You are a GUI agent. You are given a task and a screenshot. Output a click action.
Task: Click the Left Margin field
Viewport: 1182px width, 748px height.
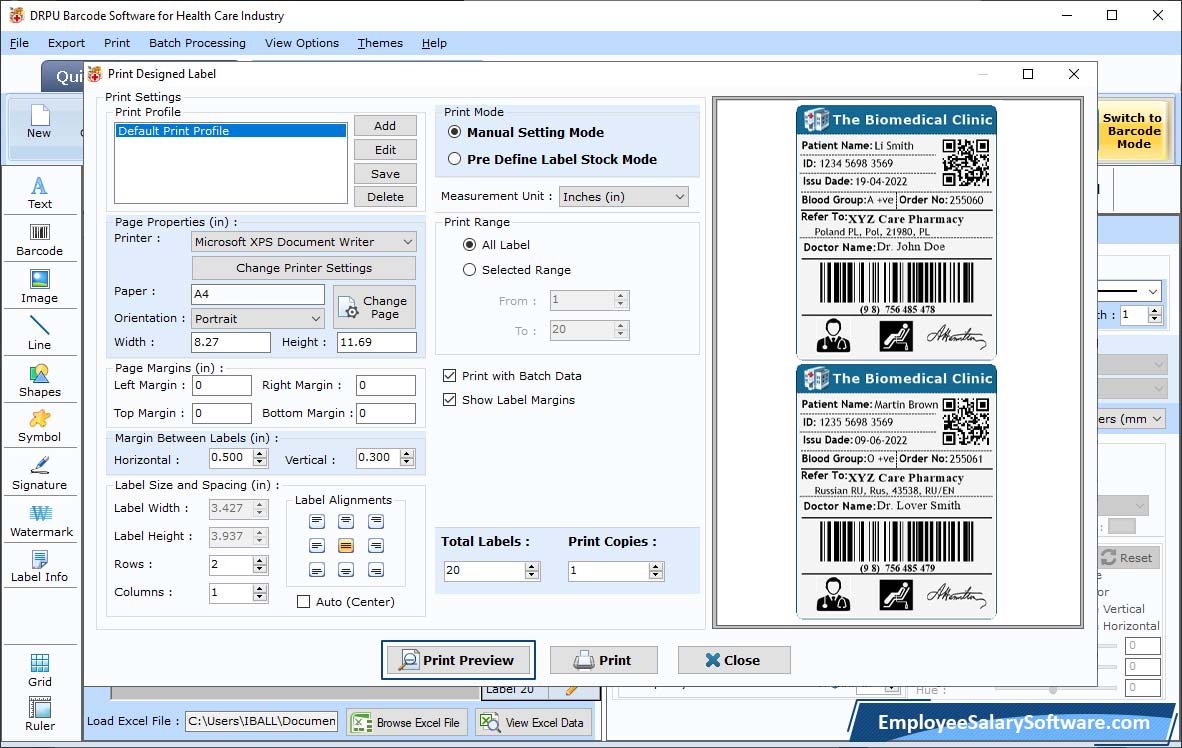tap(222, 385)
